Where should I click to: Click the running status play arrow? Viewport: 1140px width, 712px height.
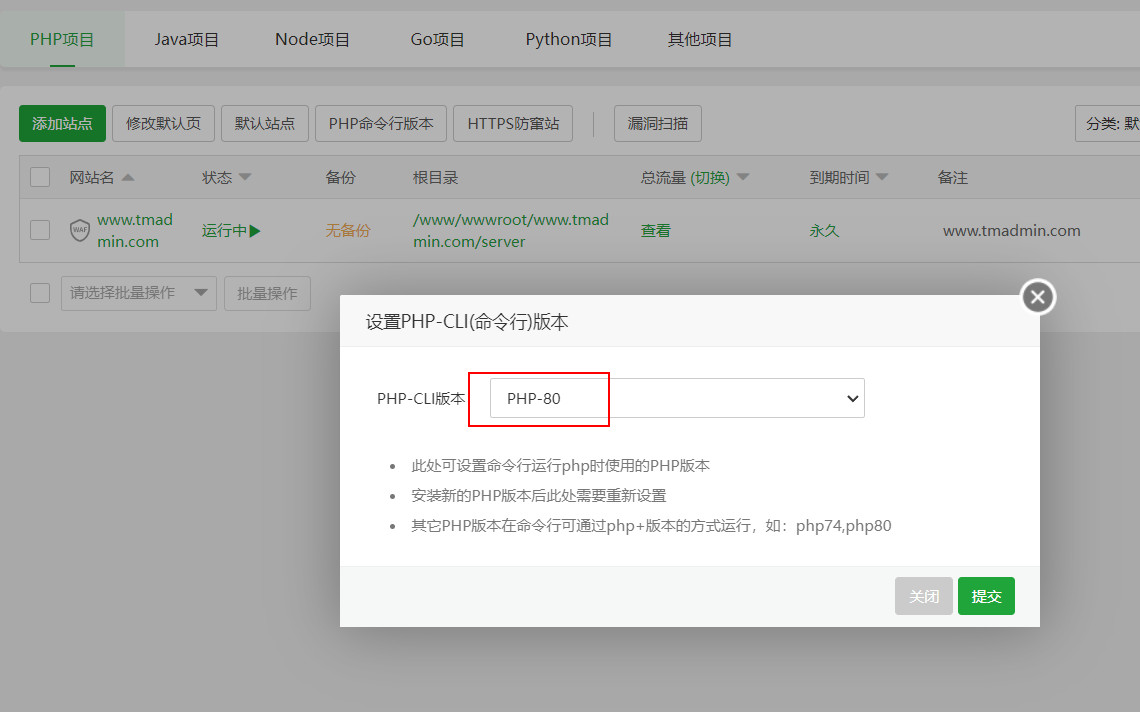(255, 230)
